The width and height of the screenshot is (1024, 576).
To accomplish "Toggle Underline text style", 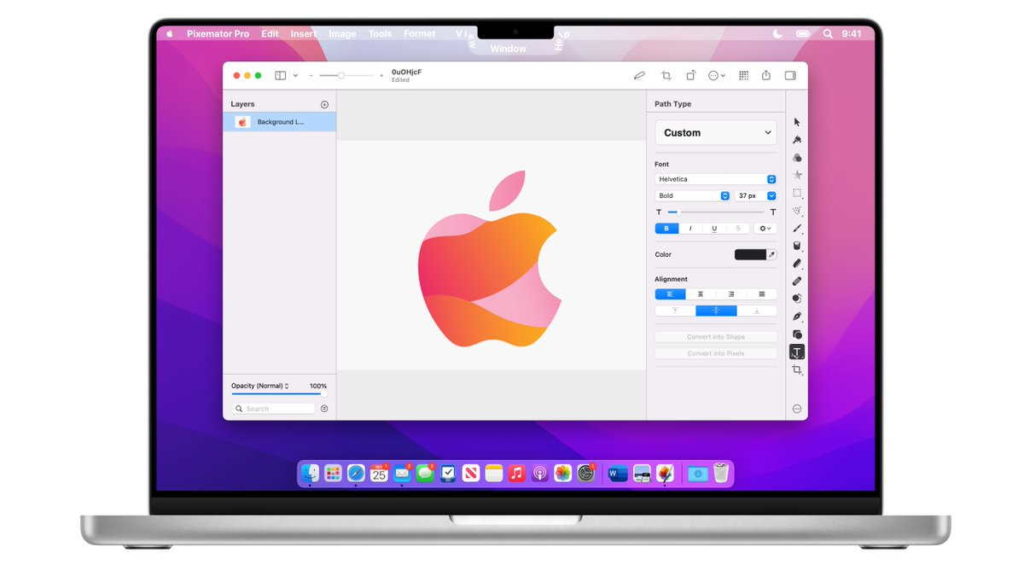I will point(714,229).
